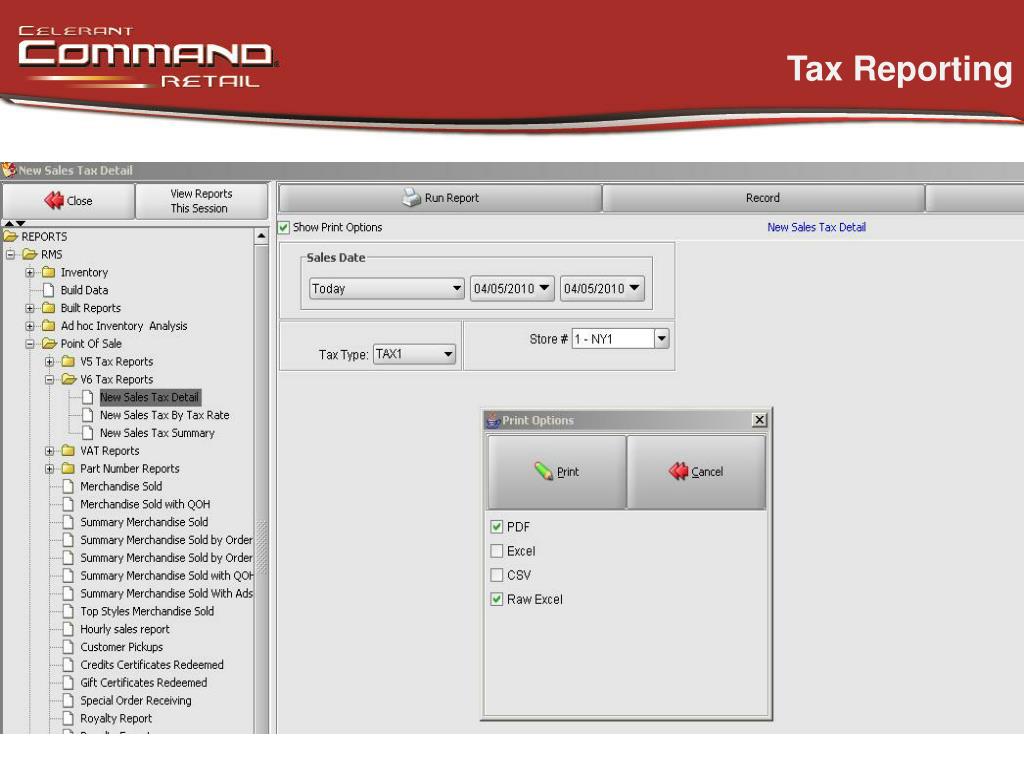Expand the Ad hoc Inventory Analysis node
1024x768 pixels.
30,325
